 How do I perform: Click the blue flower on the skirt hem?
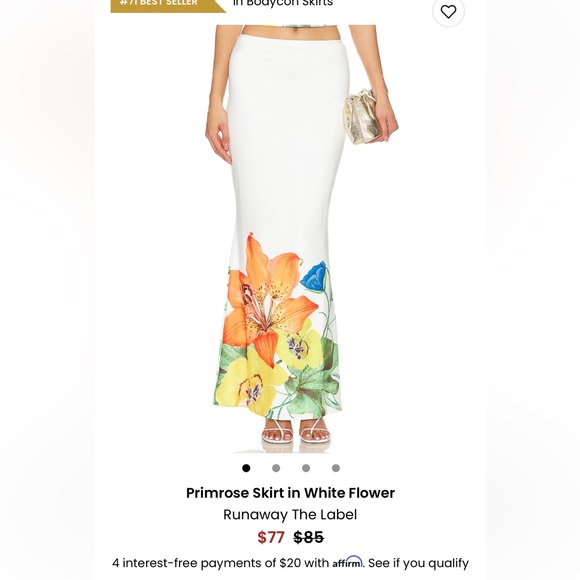314,277
